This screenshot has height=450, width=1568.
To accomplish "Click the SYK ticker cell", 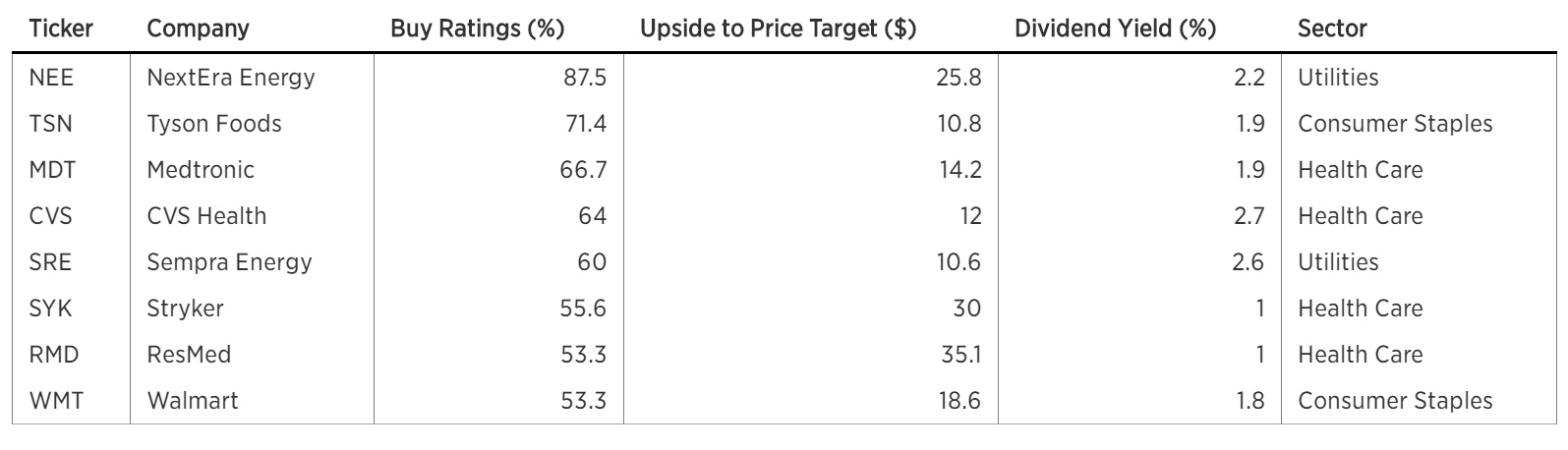I will click(x=51, y=309).
